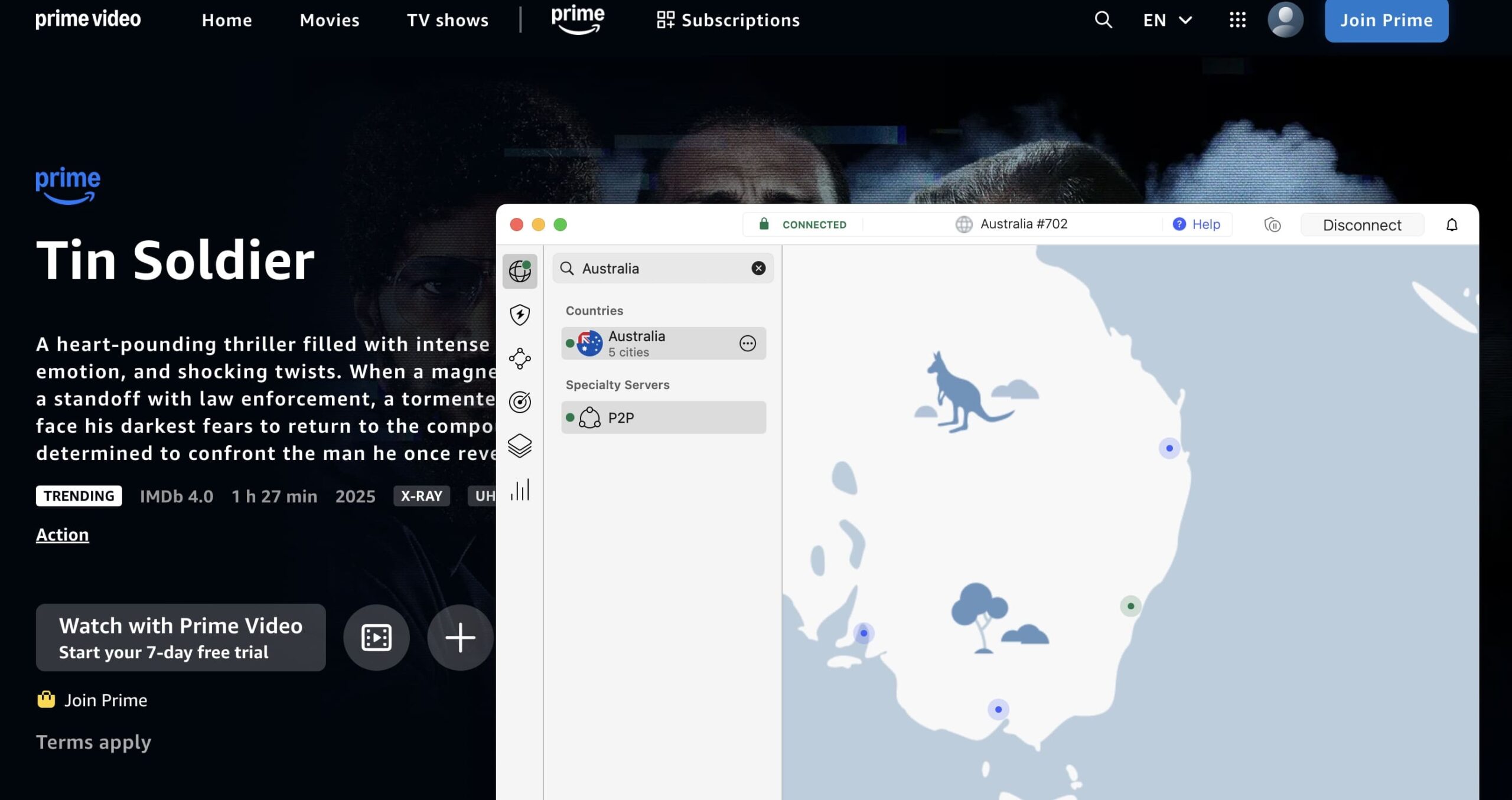This screenshot has width=1512, height=800.
Task: Pause the VPN protection using the pause-shield icon
Action: pos(1273,224)
